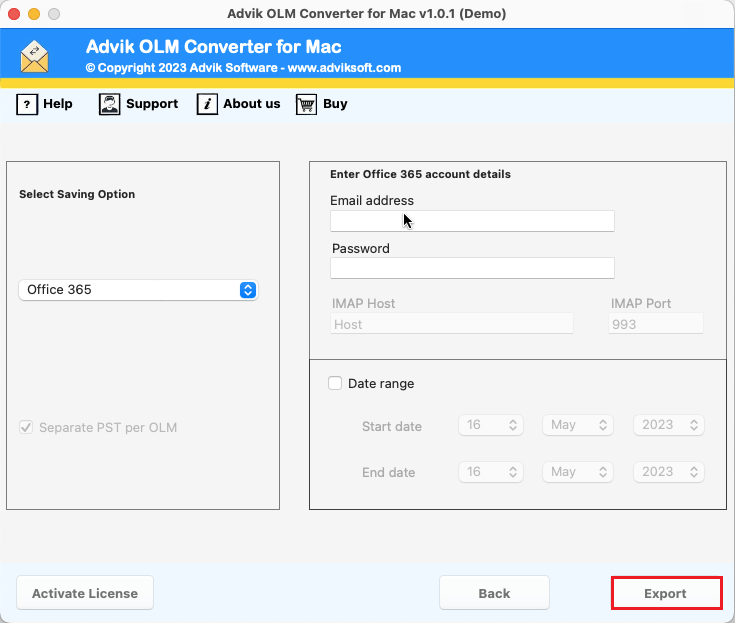This screenshot has width=735, height=623.
Task: Click the copyright www.adviksoft.com text
Action: [x=243, y=68]
